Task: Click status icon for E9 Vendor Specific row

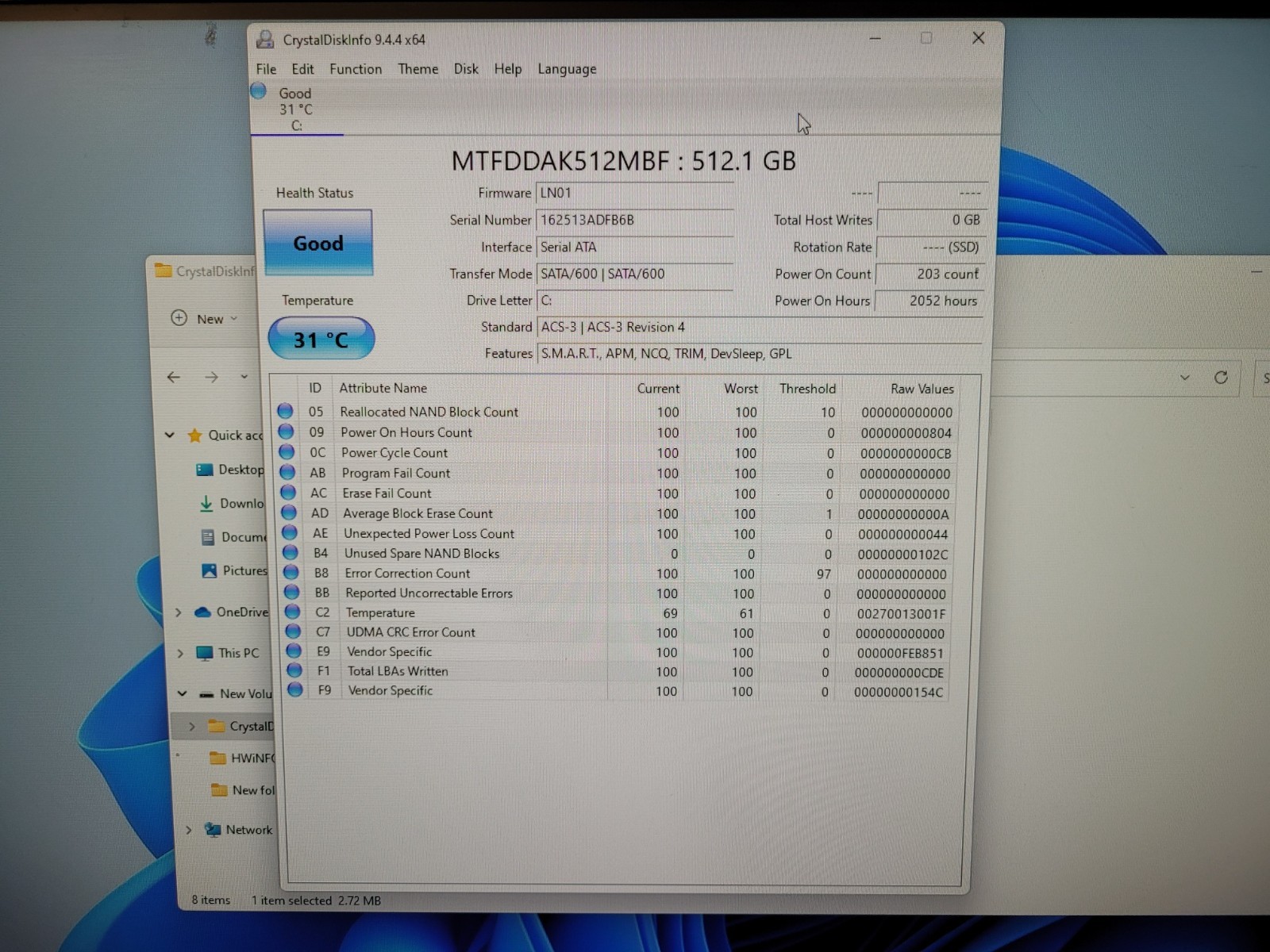Action: (x=294, y=651)
